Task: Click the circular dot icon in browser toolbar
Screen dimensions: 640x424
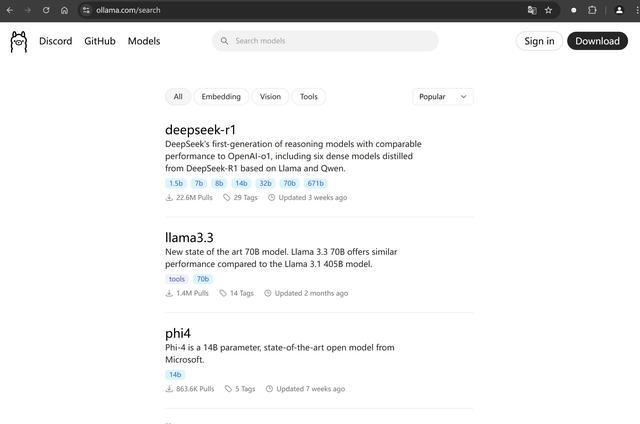Action: (x=573, y=10)
